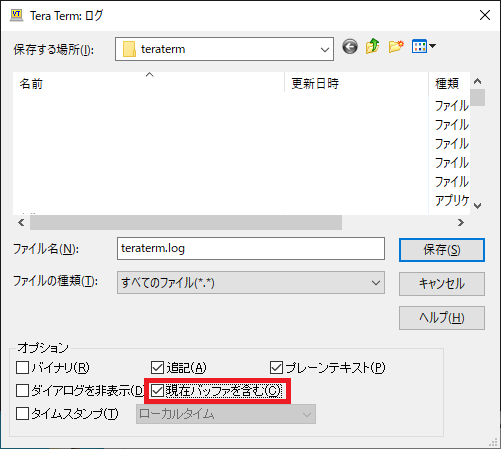Viewport: 501px width, 449px height.
Task: Click the ヘルプ(H) button
Action: [x=442, y=318]
